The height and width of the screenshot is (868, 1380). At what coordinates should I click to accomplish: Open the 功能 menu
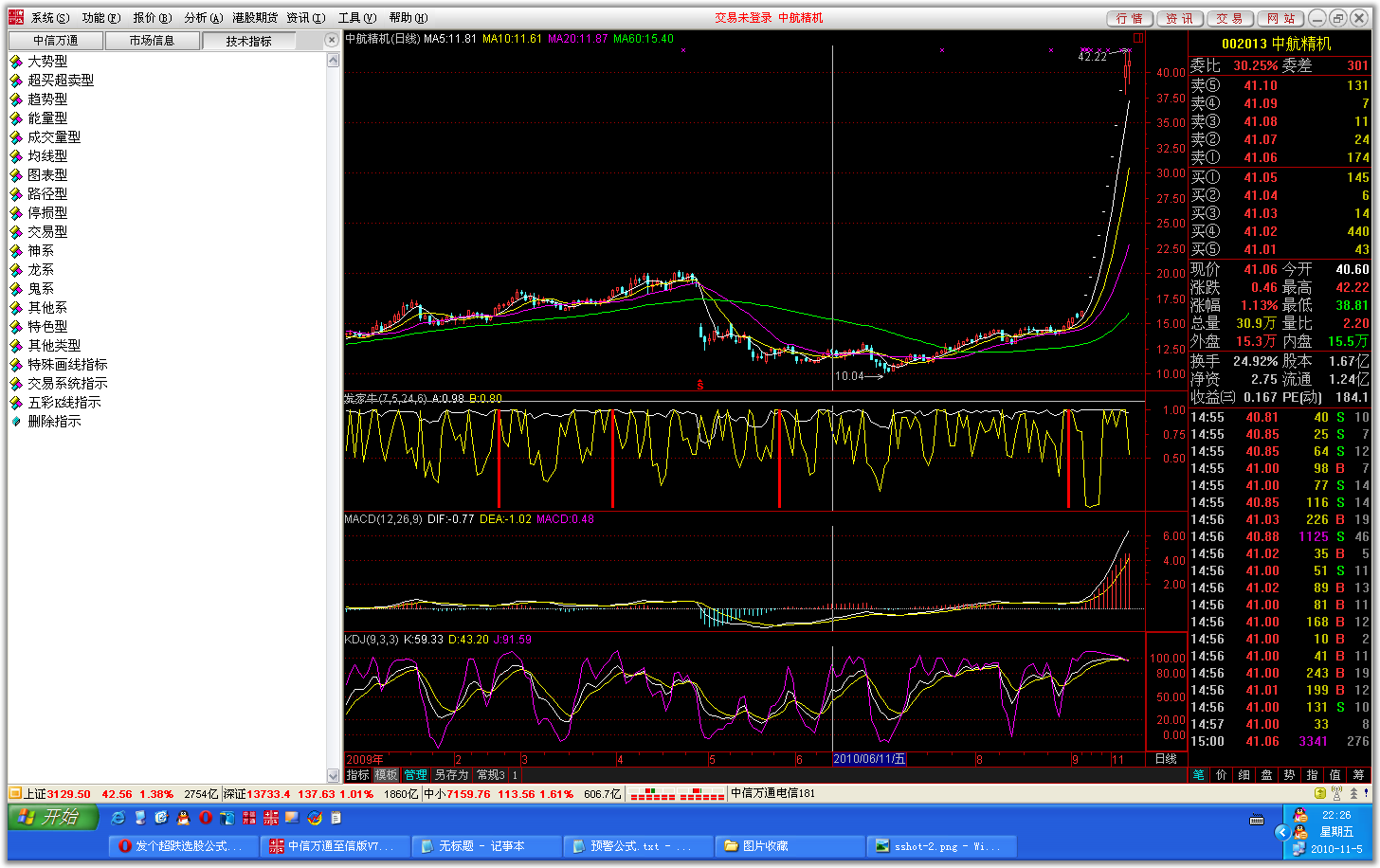[100, 18]
